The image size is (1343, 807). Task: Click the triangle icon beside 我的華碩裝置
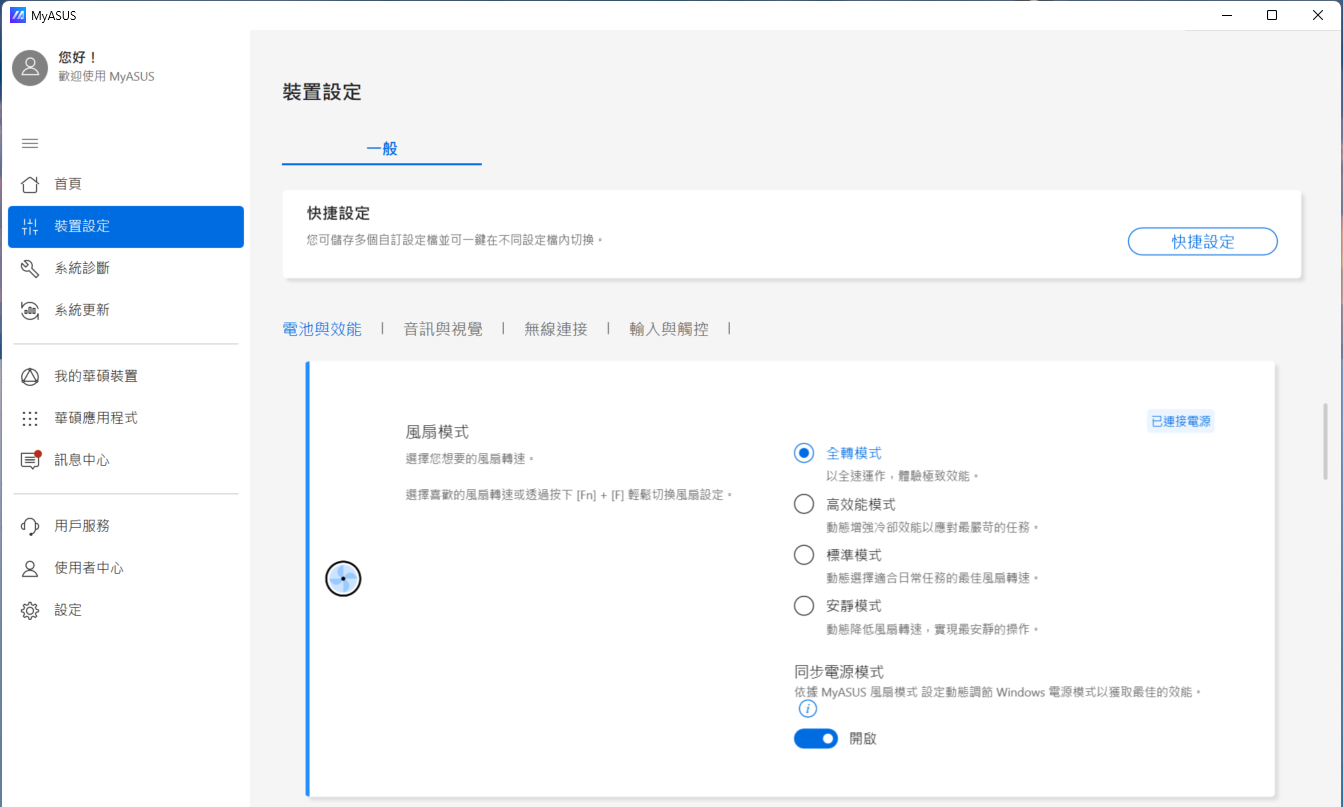click(30, 376)
